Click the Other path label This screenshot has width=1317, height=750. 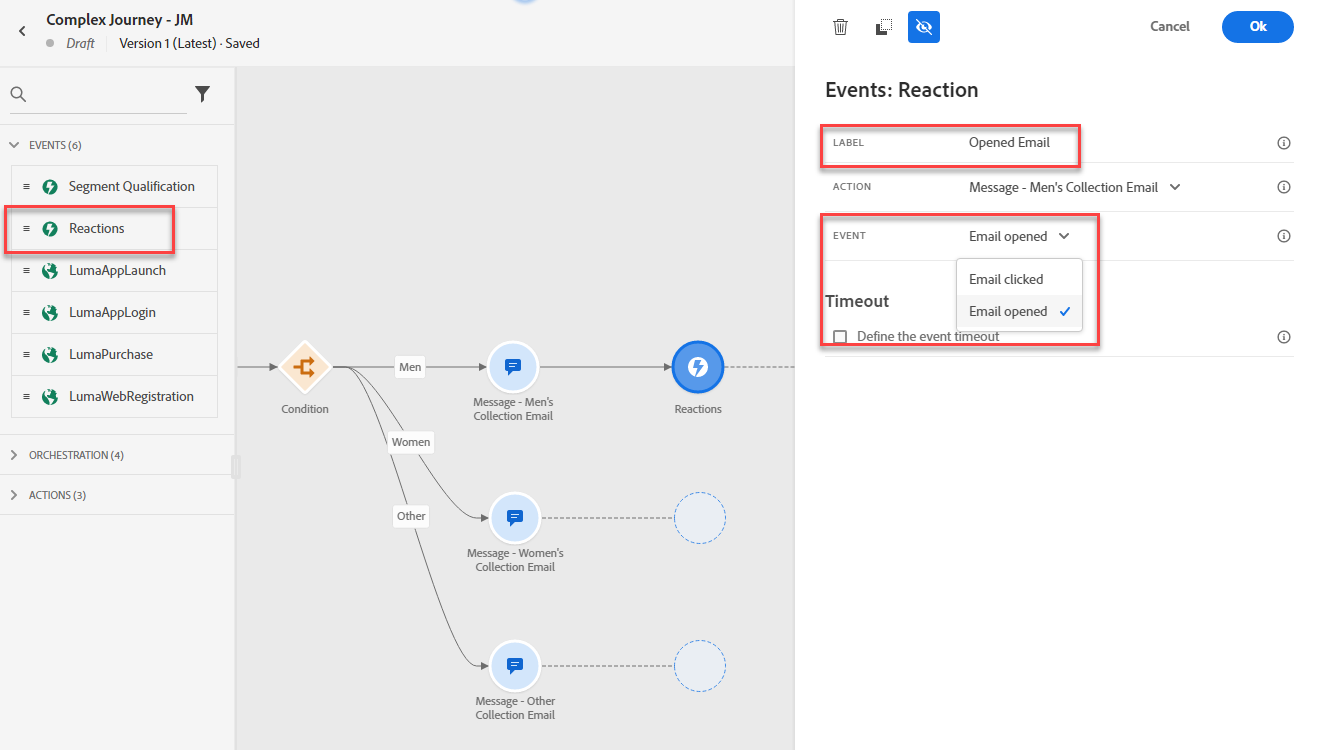point(411,516)
